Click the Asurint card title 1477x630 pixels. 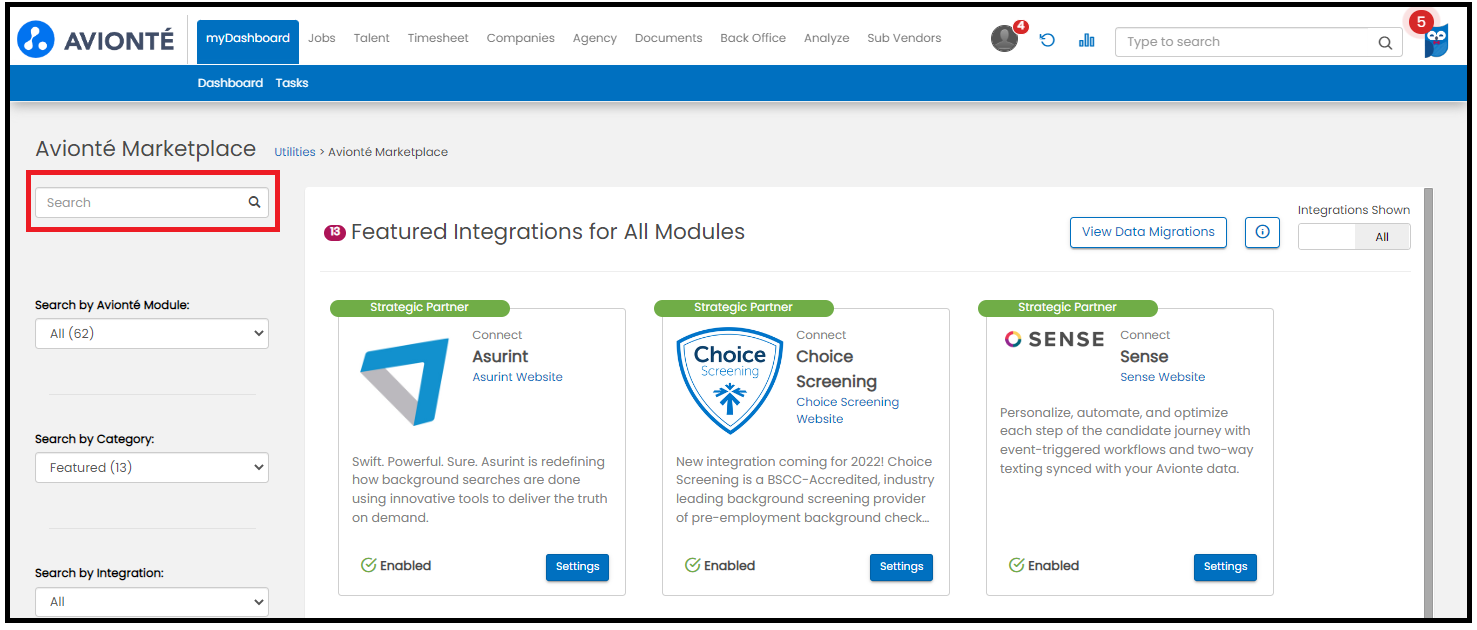(500, 356)
